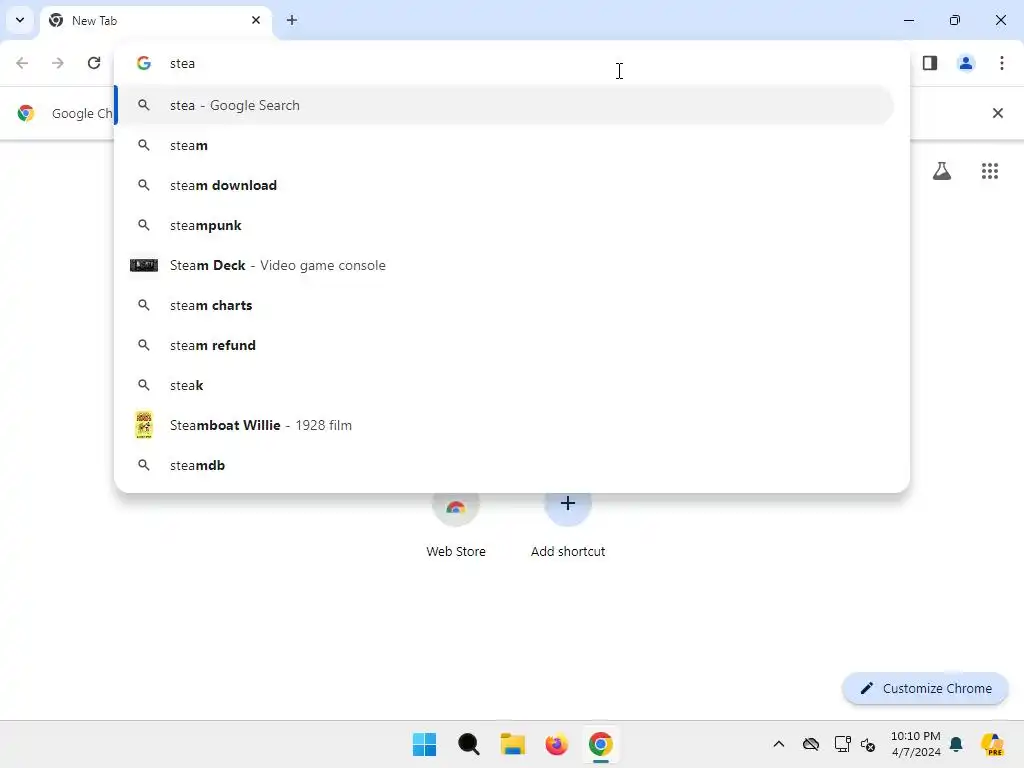Show hidden system tray icons
This screenshot has width=1024, height=768.
tap(778, 744)
